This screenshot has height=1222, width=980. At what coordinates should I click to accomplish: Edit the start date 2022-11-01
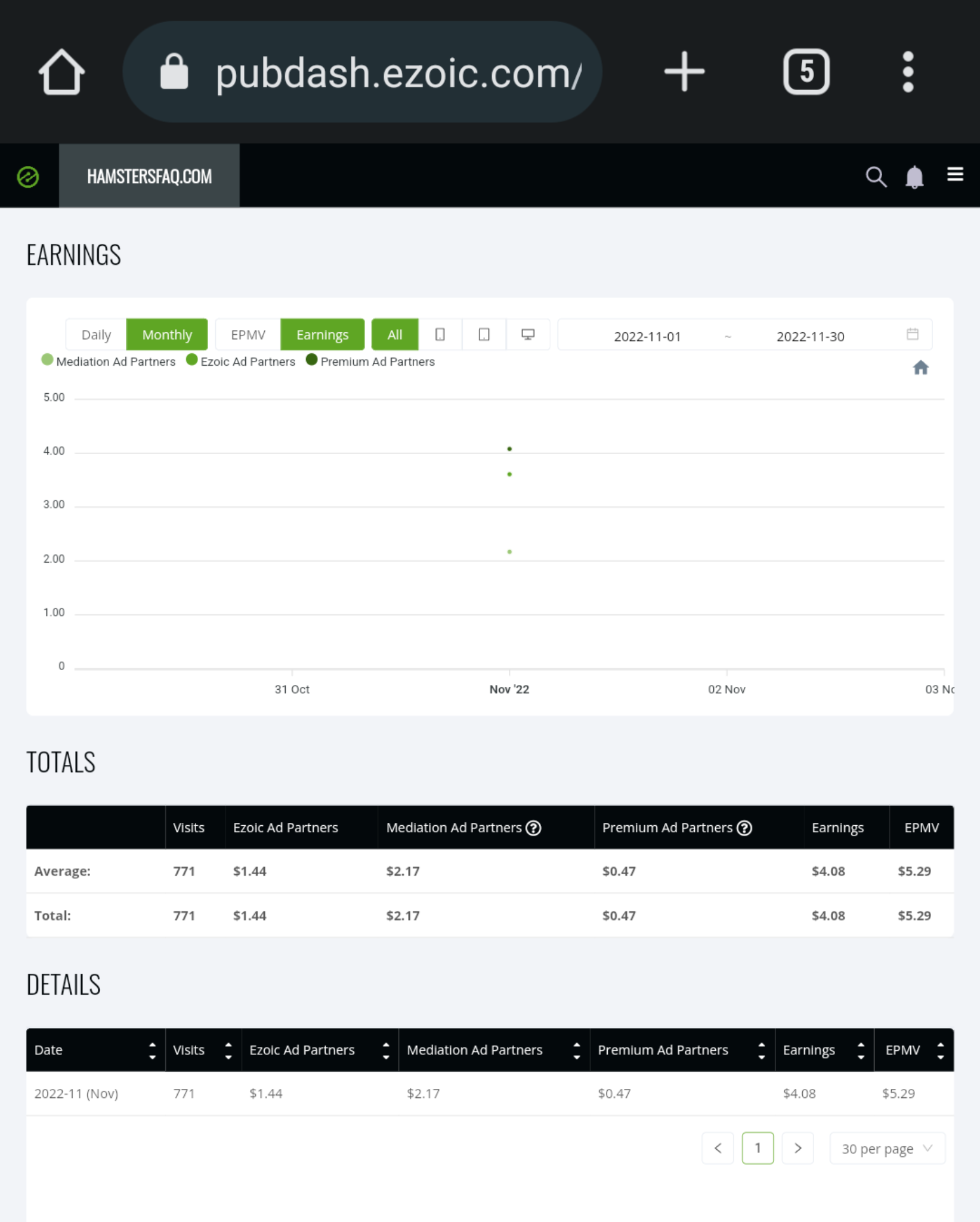pyautogui.click(x=647, y=337)
